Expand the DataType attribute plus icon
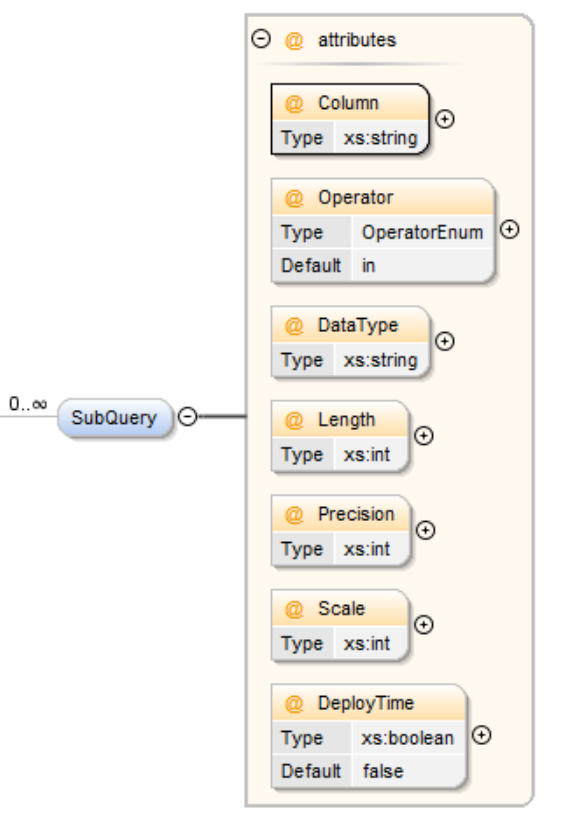The image size is (588, 816). (x=444, y=341)
